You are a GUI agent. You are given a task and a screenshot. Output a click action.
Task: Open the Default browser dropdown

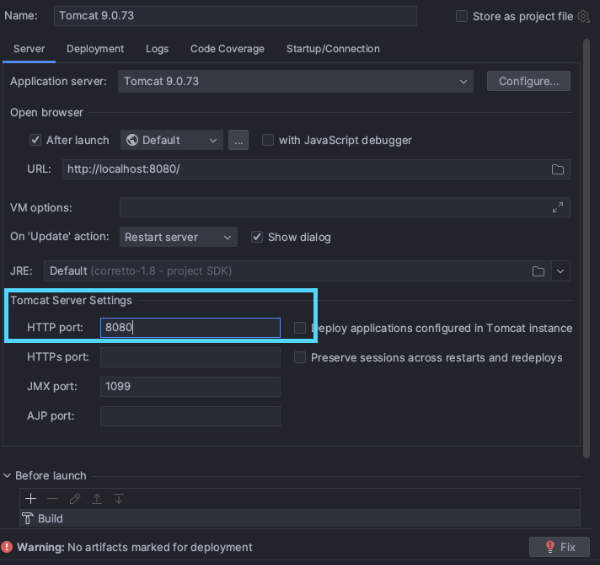[x=171, y=140]
